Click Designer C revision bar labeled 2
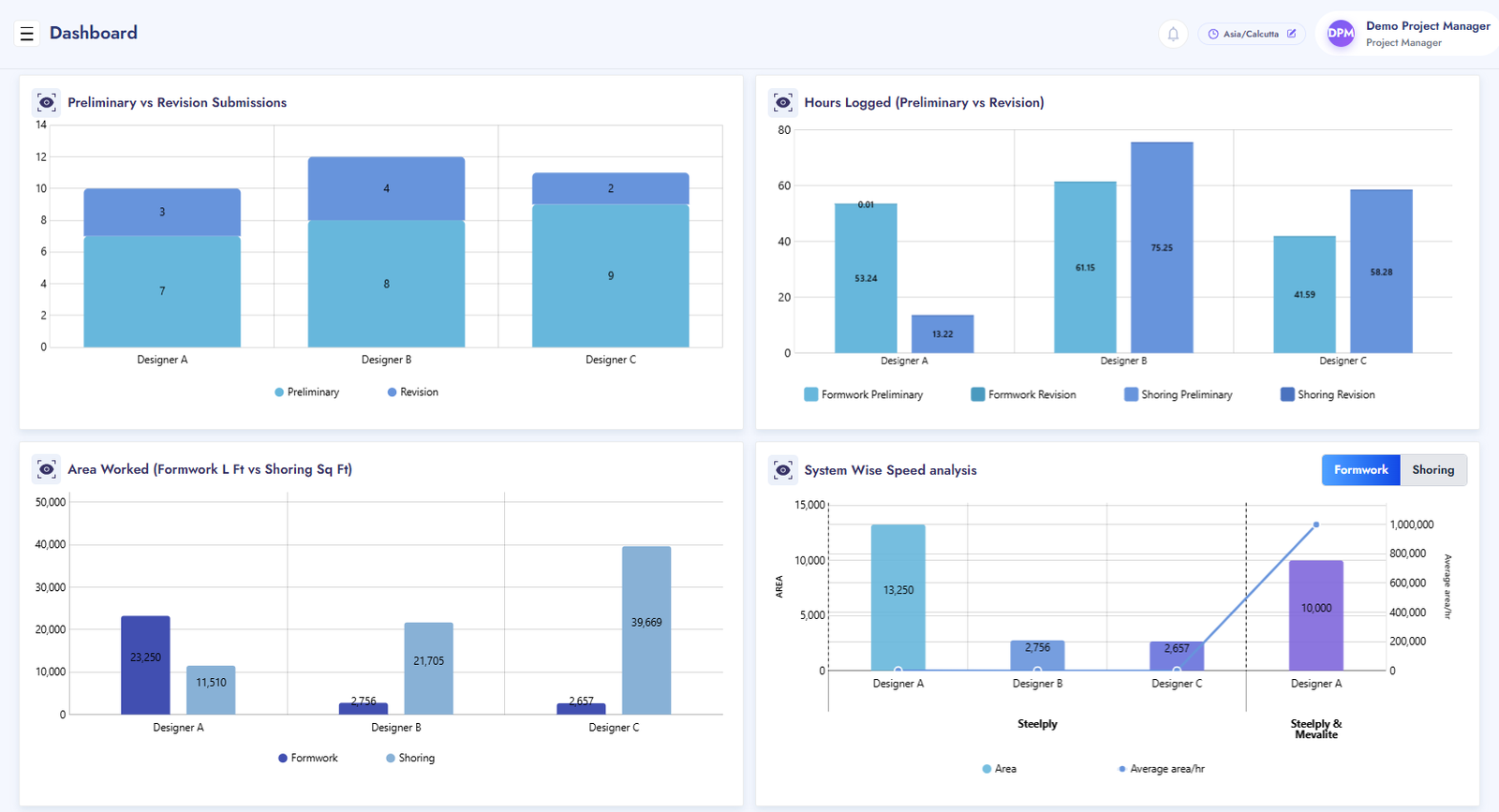Viewport: 1499px width, 812px height. tap(611, 188)
